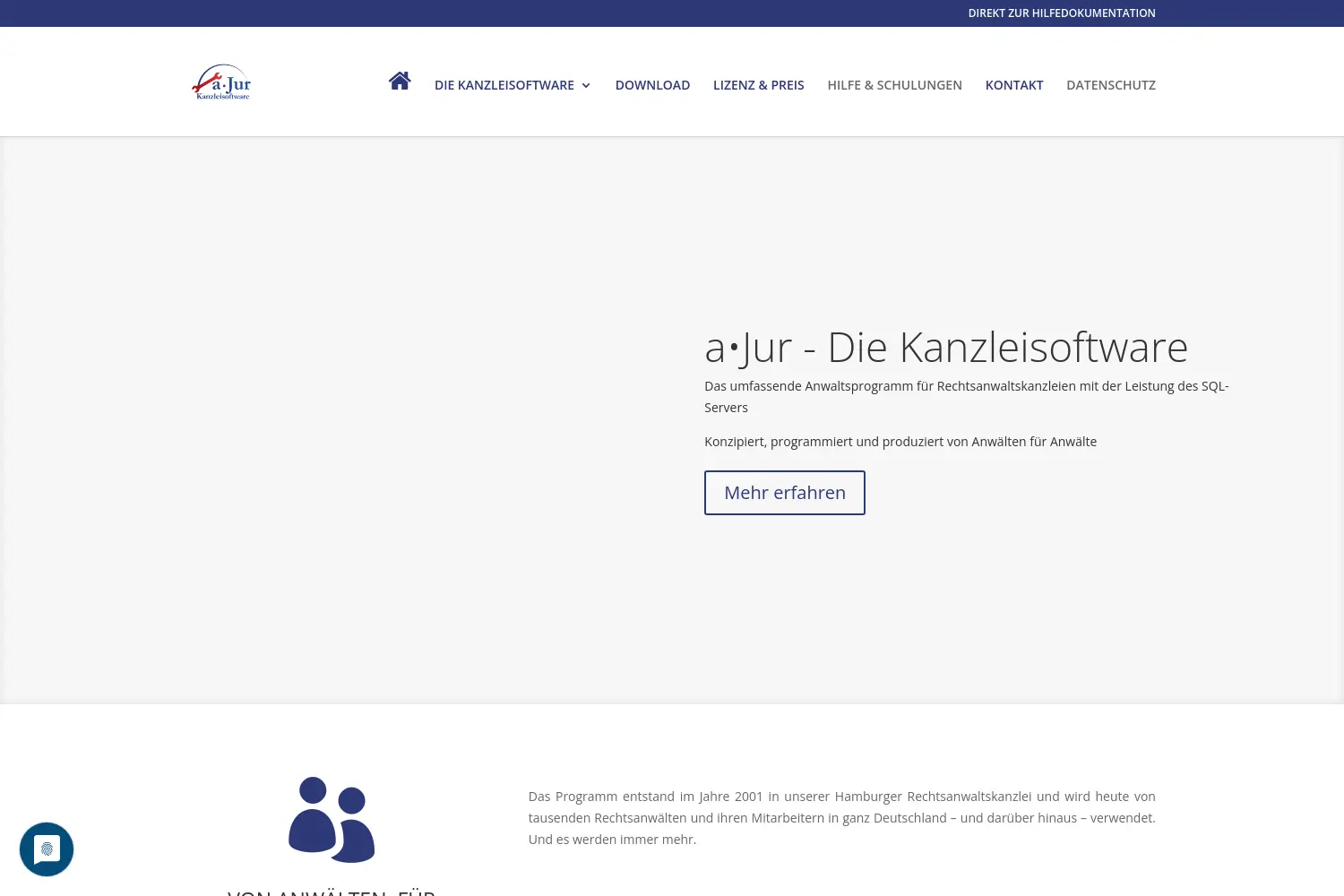This screenshot has width=1344, height=896.
Task: Expand the Die Kanzleisoftware dropdown arrow
Action: coord(586,86)
